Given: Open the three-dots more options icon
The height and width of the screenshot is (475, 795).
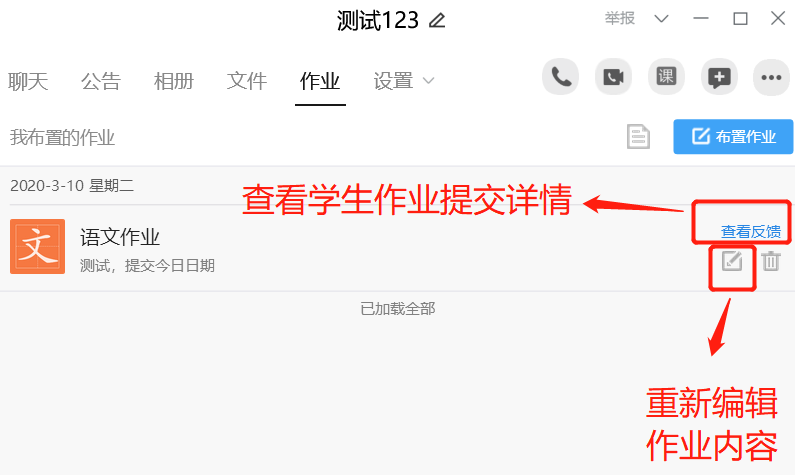Looking at the screenshot, I should tap(771, 77).
